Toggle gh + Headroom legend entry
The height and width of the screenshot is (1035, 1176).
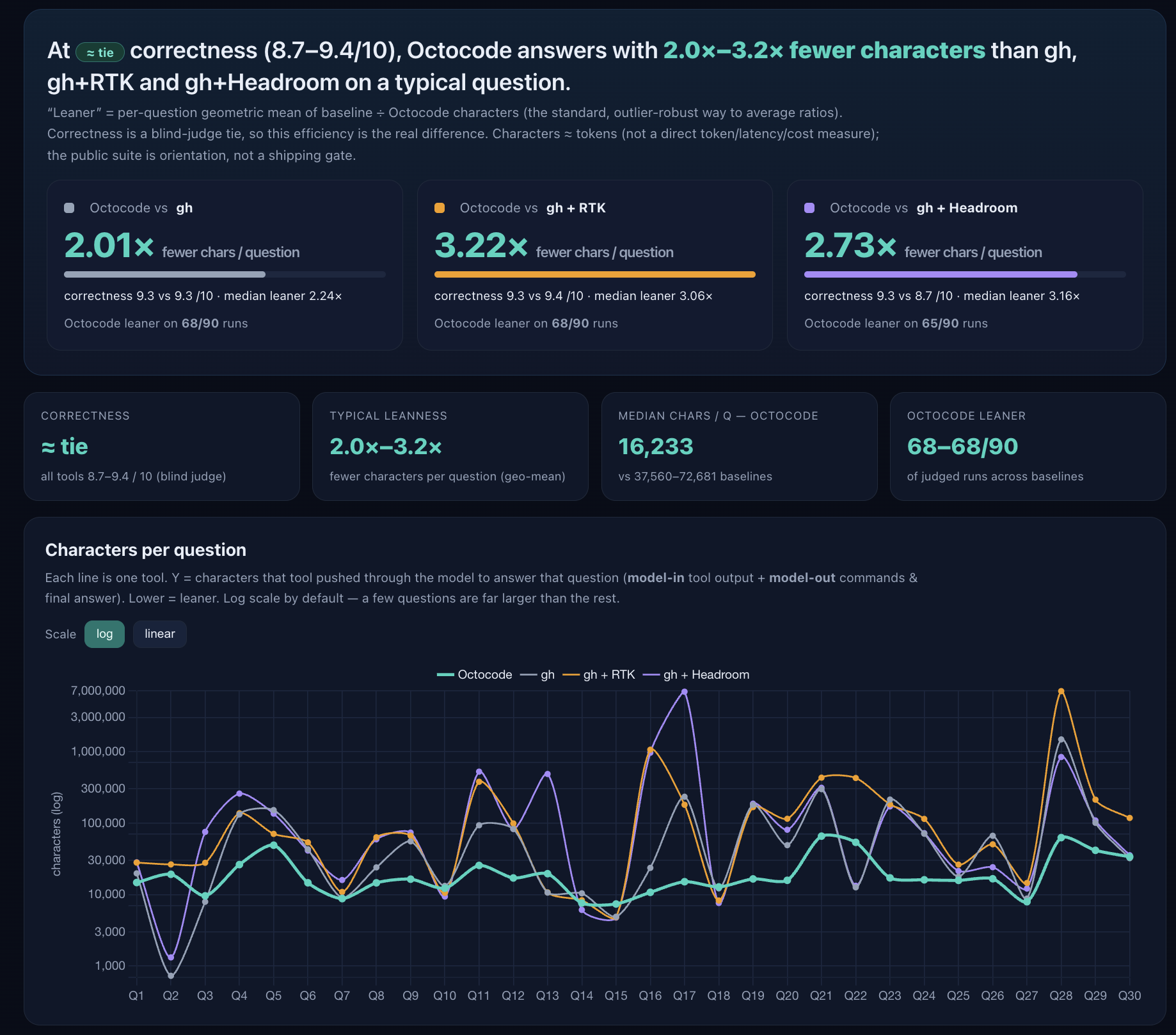click(696, 674)
